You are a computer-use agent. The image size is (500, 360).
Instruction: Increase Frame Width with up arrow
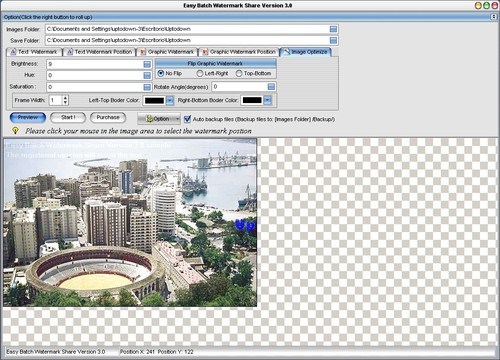pos(65,98)
